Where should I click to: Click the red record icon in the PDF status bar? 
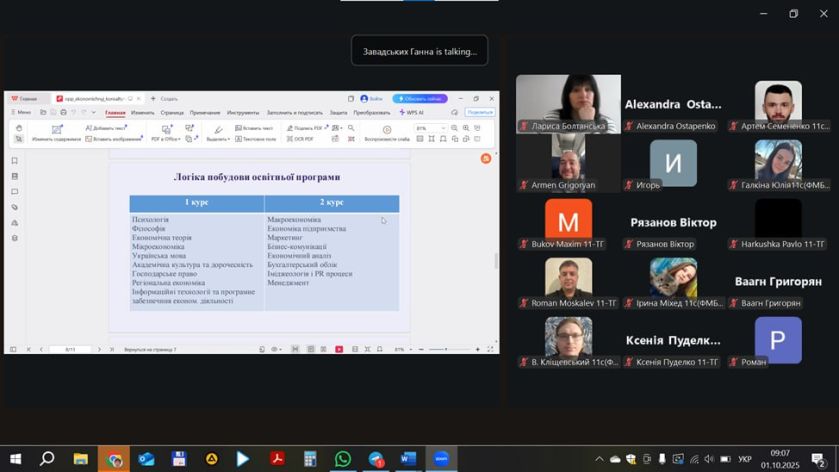point(339,349)
